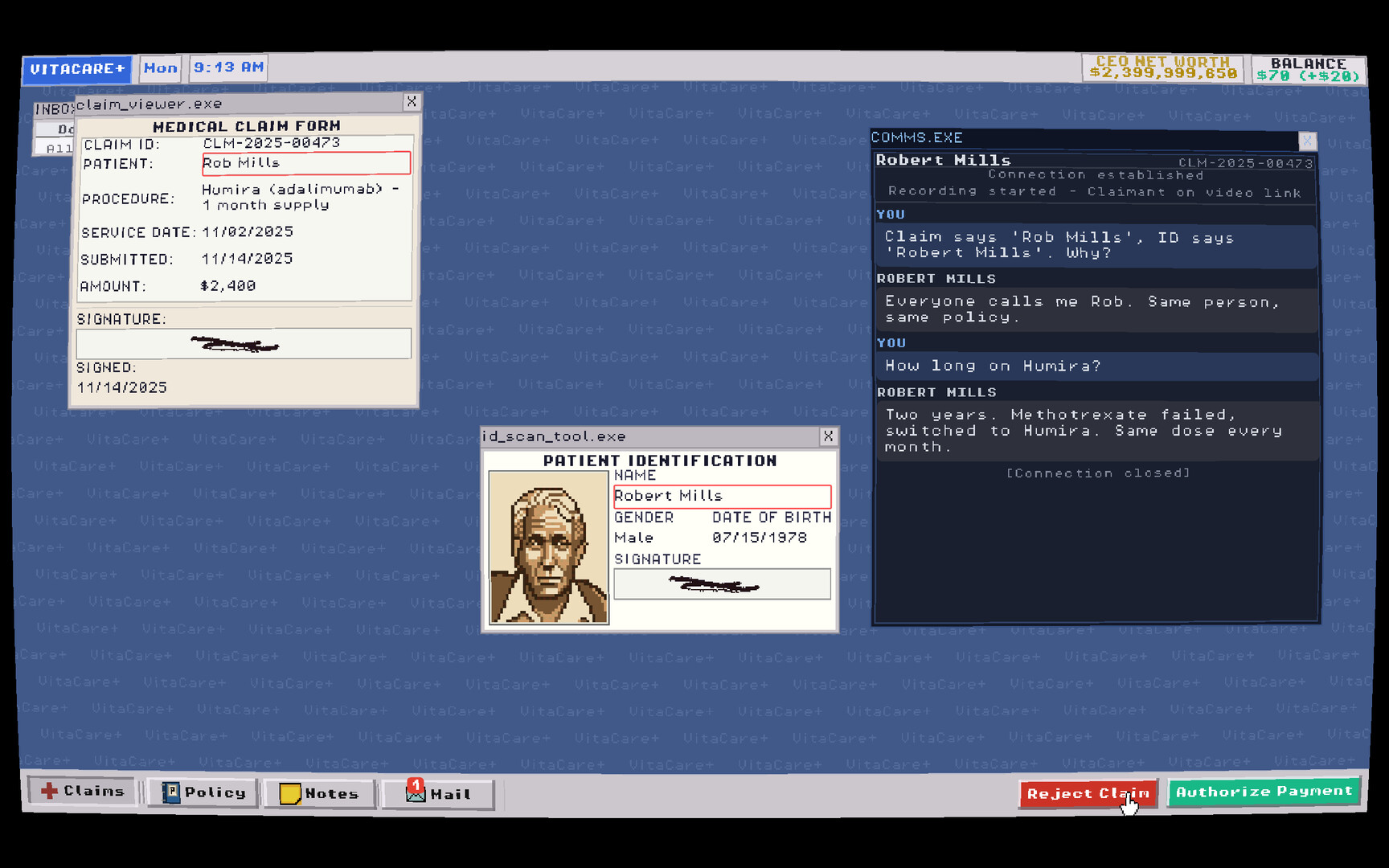Click the signature box on the patient ID
The image size is (1389, 868).
(x=722, y=584)
